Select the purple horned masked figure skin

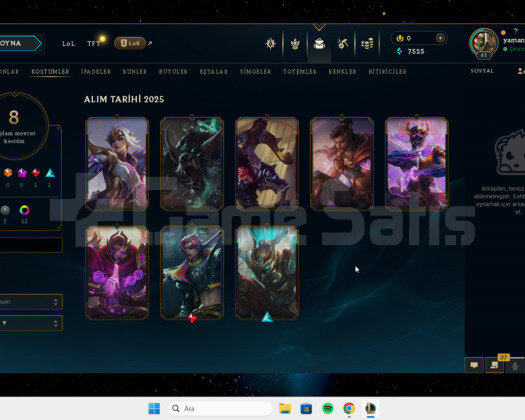pos(417,163)
